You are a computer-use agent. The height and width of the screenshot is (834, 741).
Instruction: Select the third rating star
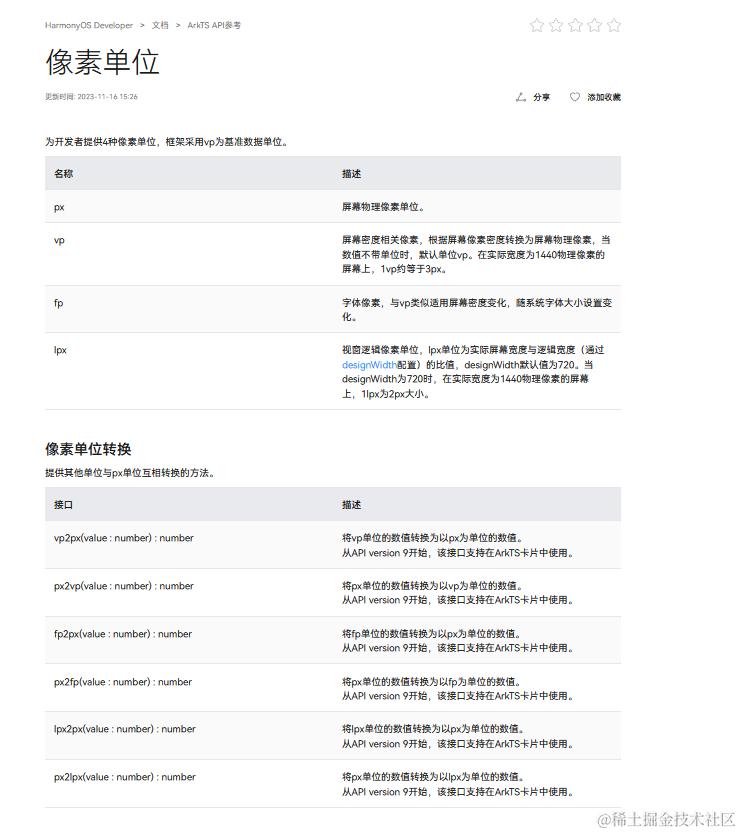click(x=575, y=25)
